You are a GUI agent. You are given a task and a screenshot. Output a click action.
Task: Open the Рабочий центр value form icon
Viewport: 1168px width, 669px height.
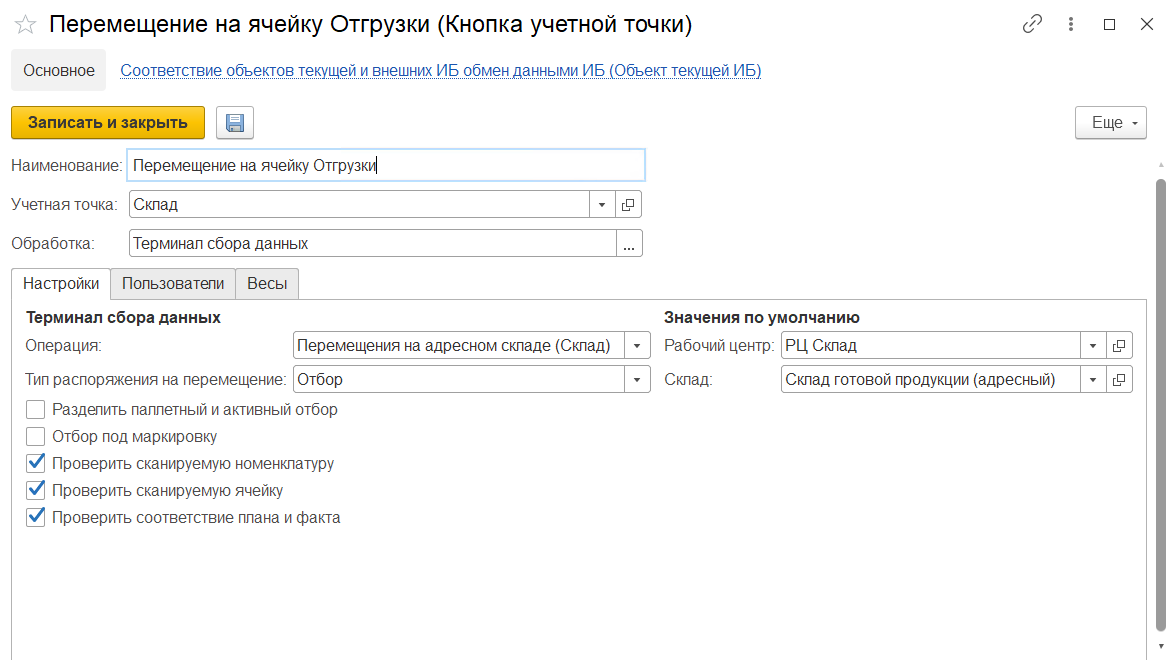click(1119, 346)
